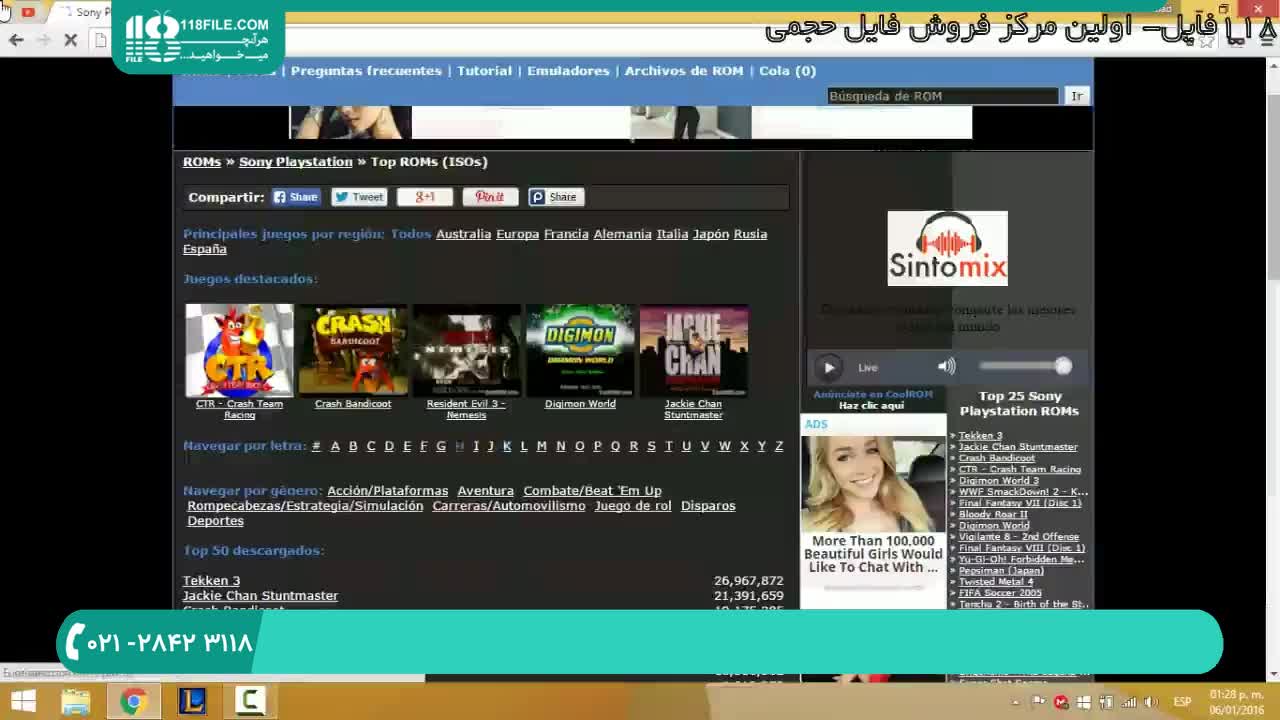Open the Jackie Chan Stuntmaster cover thumbnail

click(694, 350)
